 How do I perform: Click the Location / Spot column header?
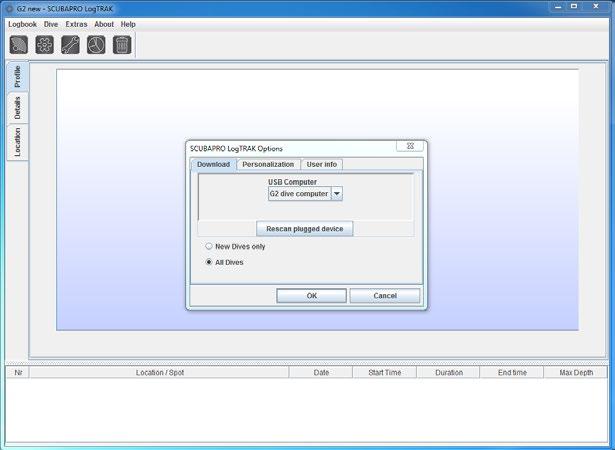click(x=160, y=372)
